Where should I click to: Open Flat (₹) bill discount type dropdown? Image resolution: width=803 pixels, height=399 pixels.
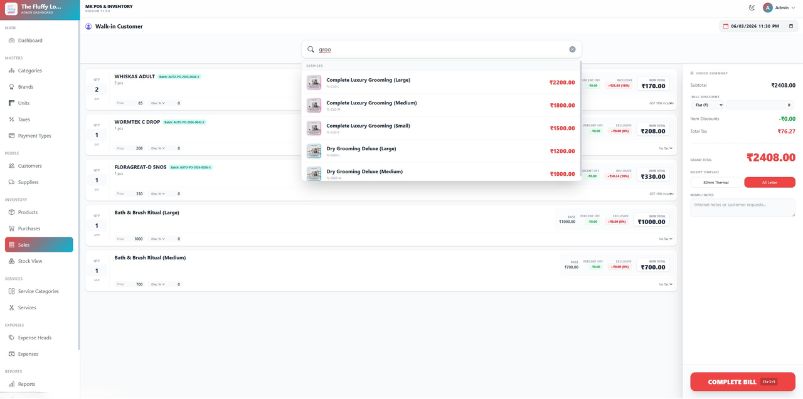tap(707, 105)
